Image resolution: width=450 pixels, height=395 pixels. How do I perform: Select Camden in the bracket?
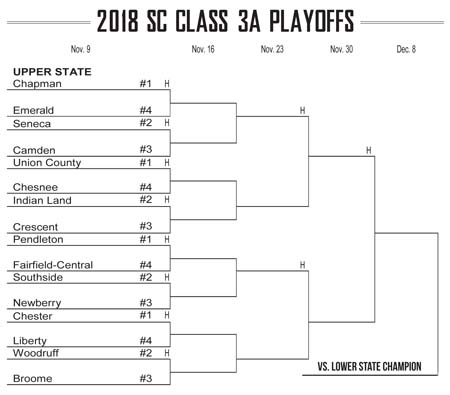[34, 150]
